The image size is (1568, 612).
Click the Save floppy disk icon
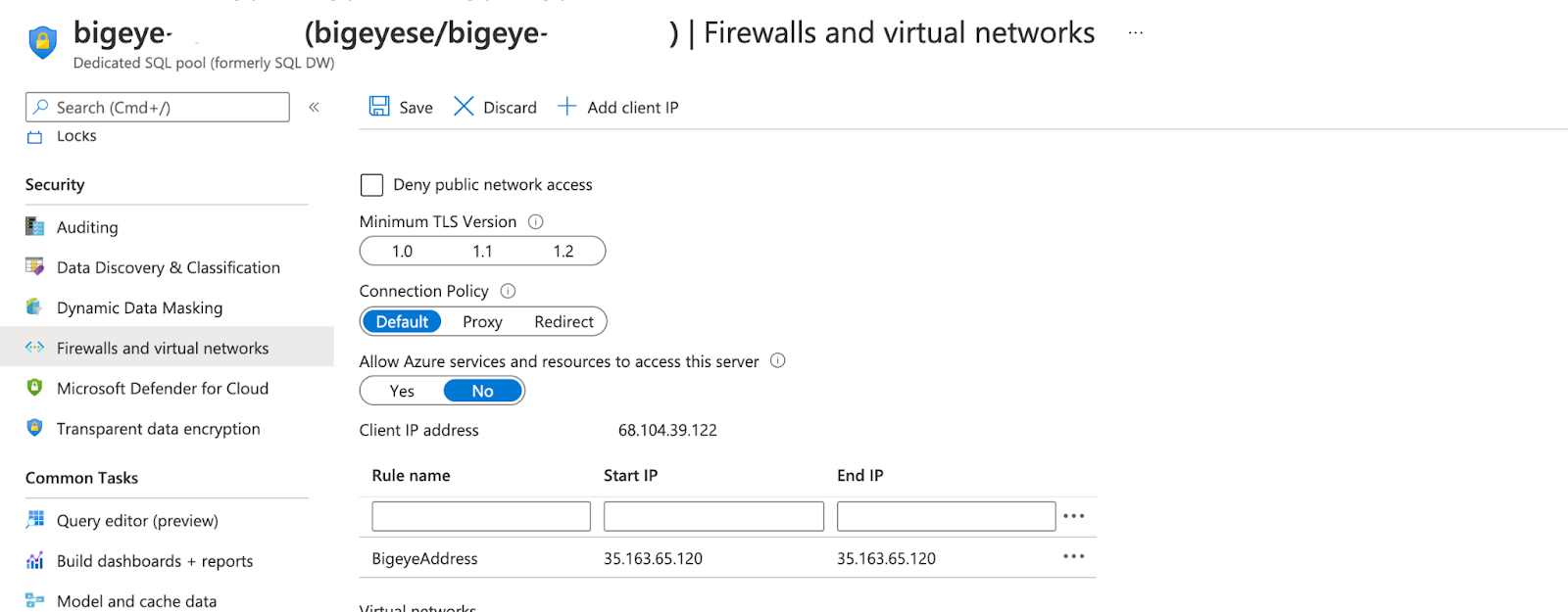[x=379, y=107]
